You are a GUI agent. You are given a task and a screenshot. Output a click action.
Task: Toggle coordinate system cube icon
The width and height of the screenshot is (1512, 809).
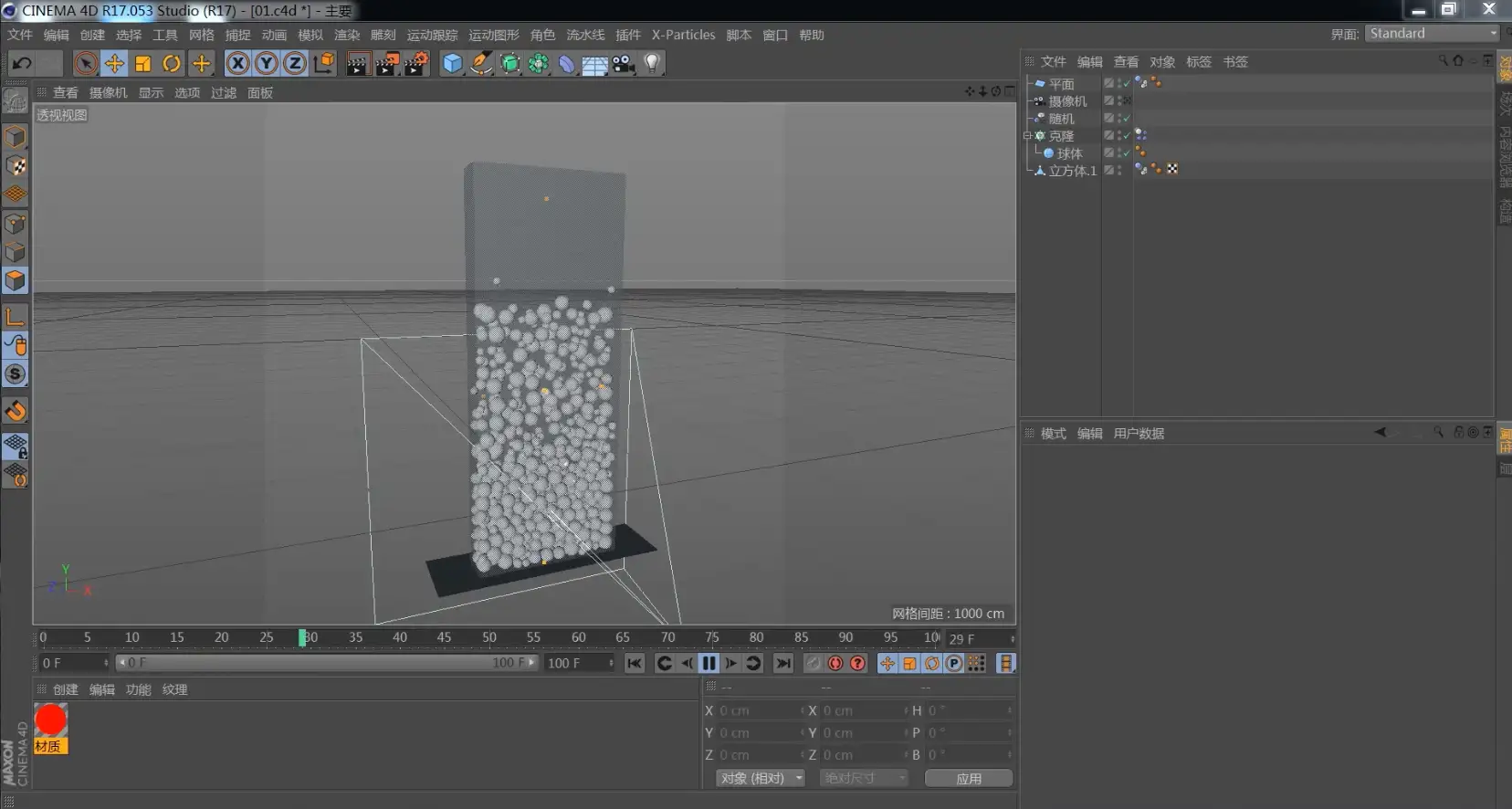[324, 63]
